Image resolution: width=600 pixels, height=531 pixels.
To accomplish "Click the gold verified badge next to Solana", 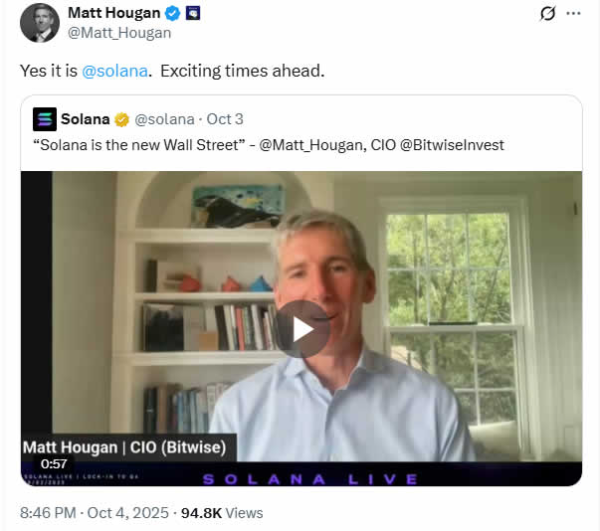I will pyautogui.click(x=122, y=120).
